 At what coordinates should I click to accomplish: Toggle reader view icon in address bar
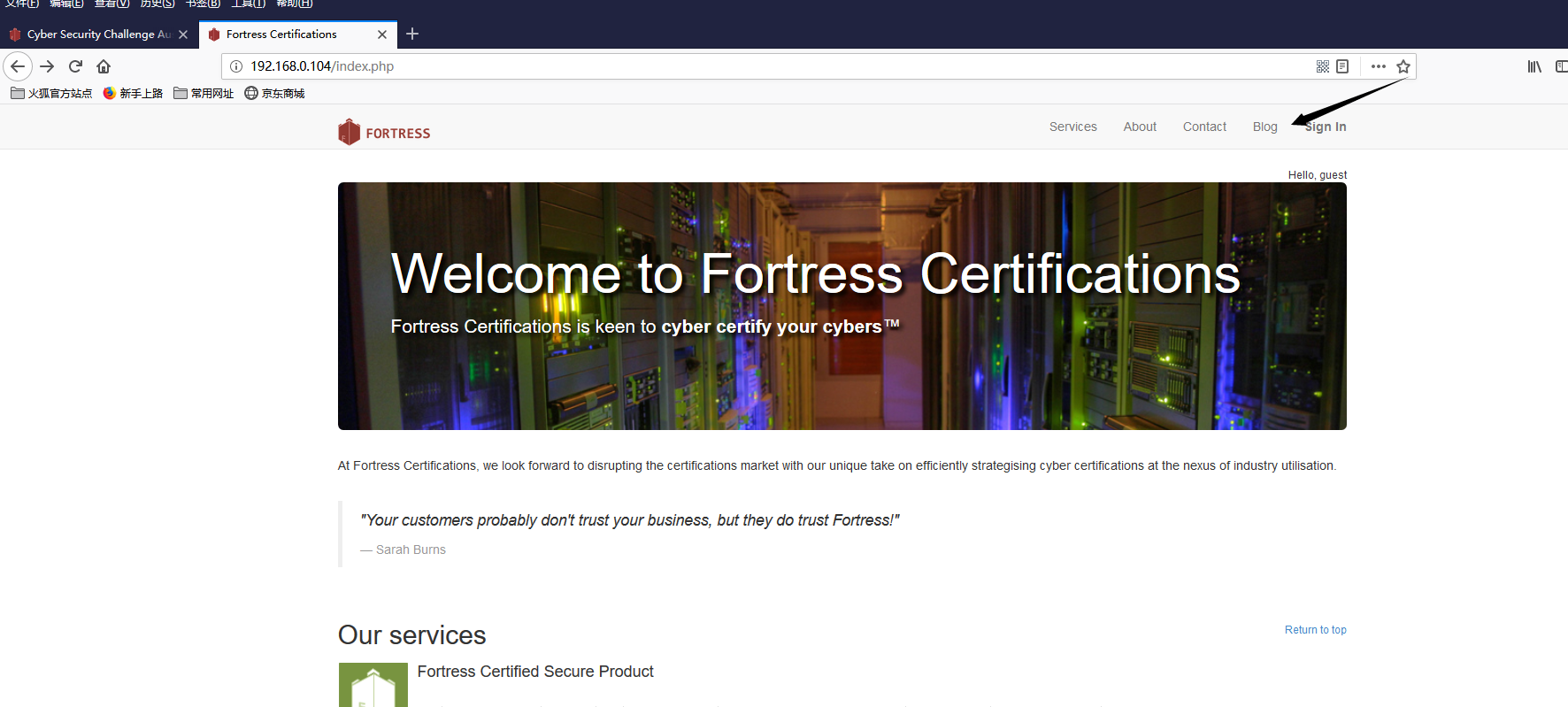click(1342, 66)
